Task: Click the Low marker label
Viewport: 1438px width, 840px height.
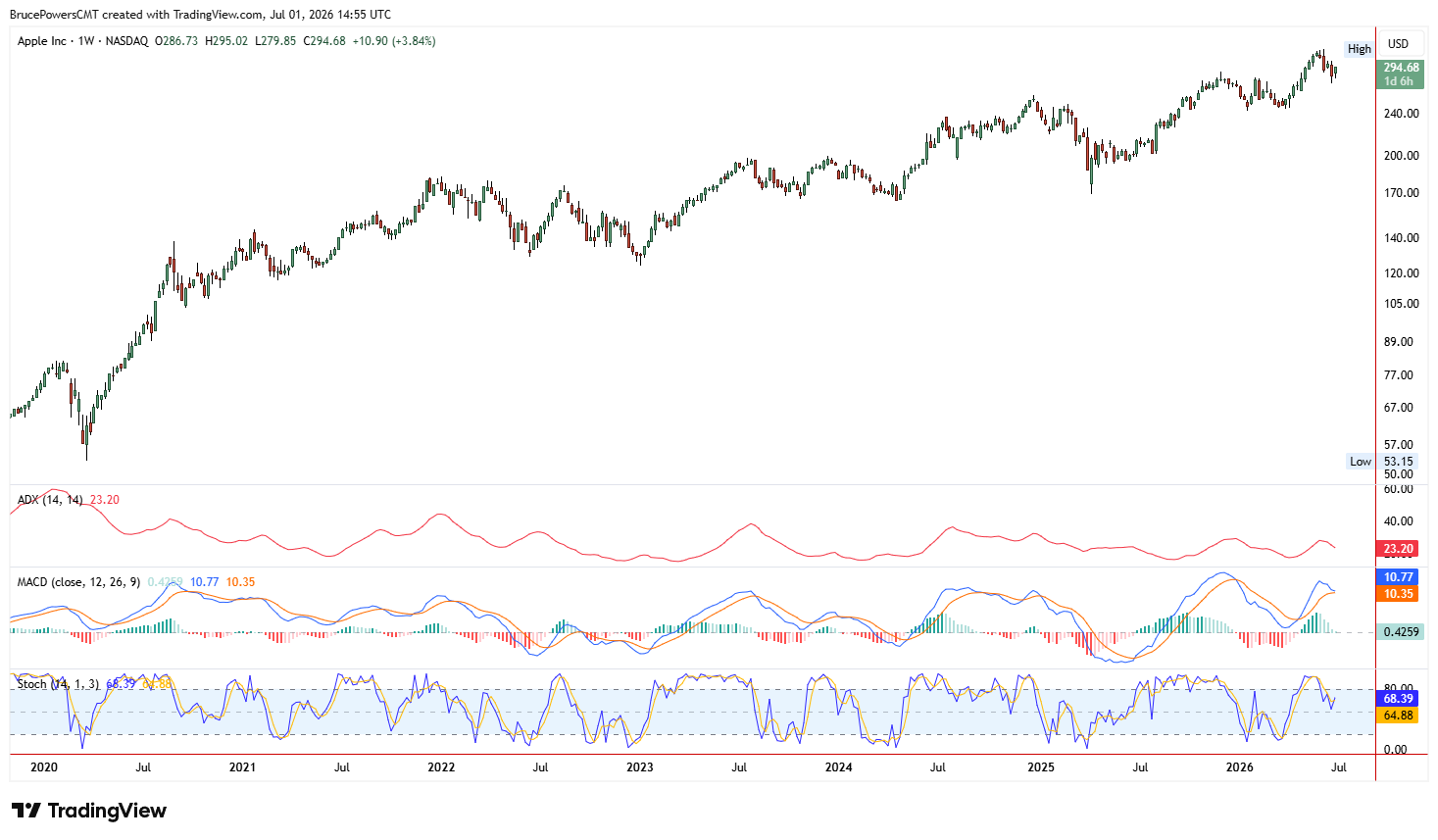Action: pyautogui.click(x=1361, y=462)
